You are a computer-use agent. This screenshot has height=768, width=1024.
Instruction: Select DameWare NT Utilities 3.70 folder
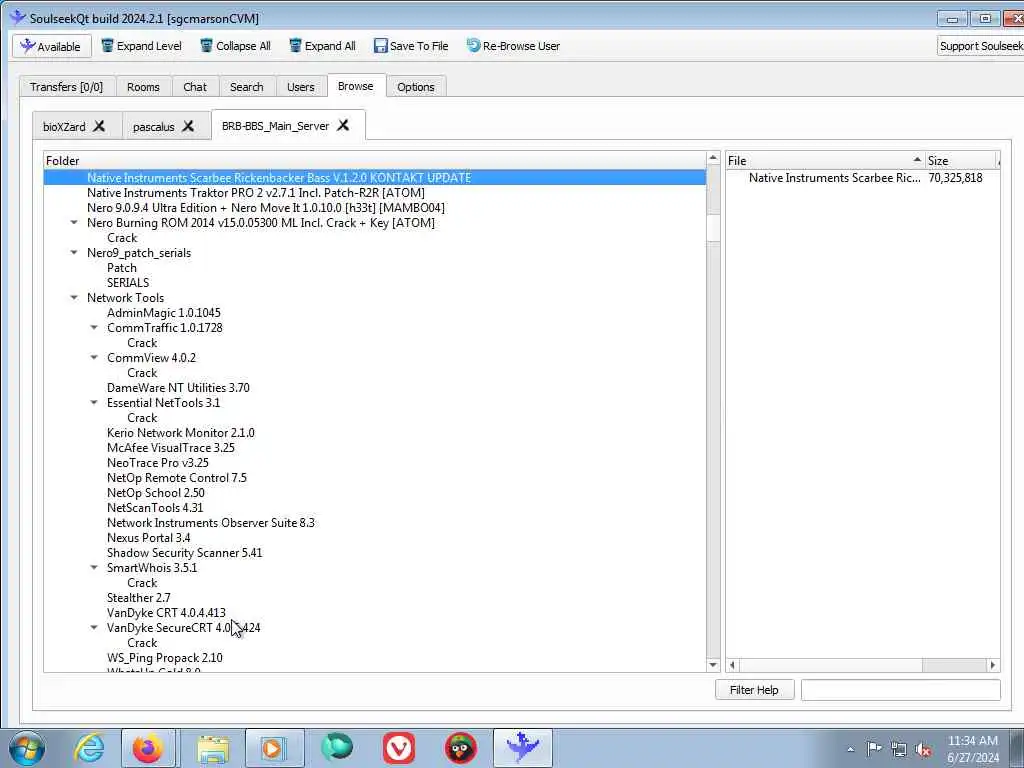[178, 388]
